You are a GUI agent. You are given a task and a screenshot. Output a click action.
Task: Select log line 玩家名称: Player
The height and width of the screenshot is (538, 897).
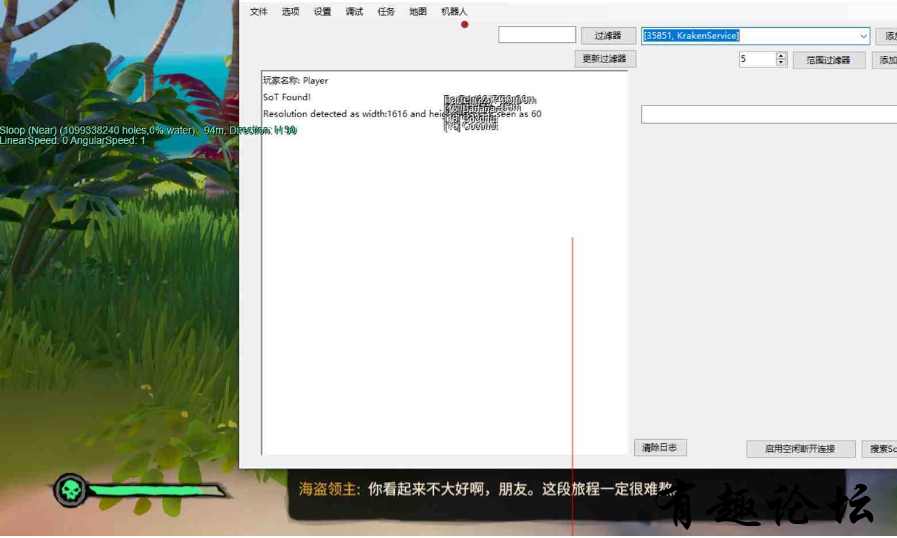click(x=296, y=81)
